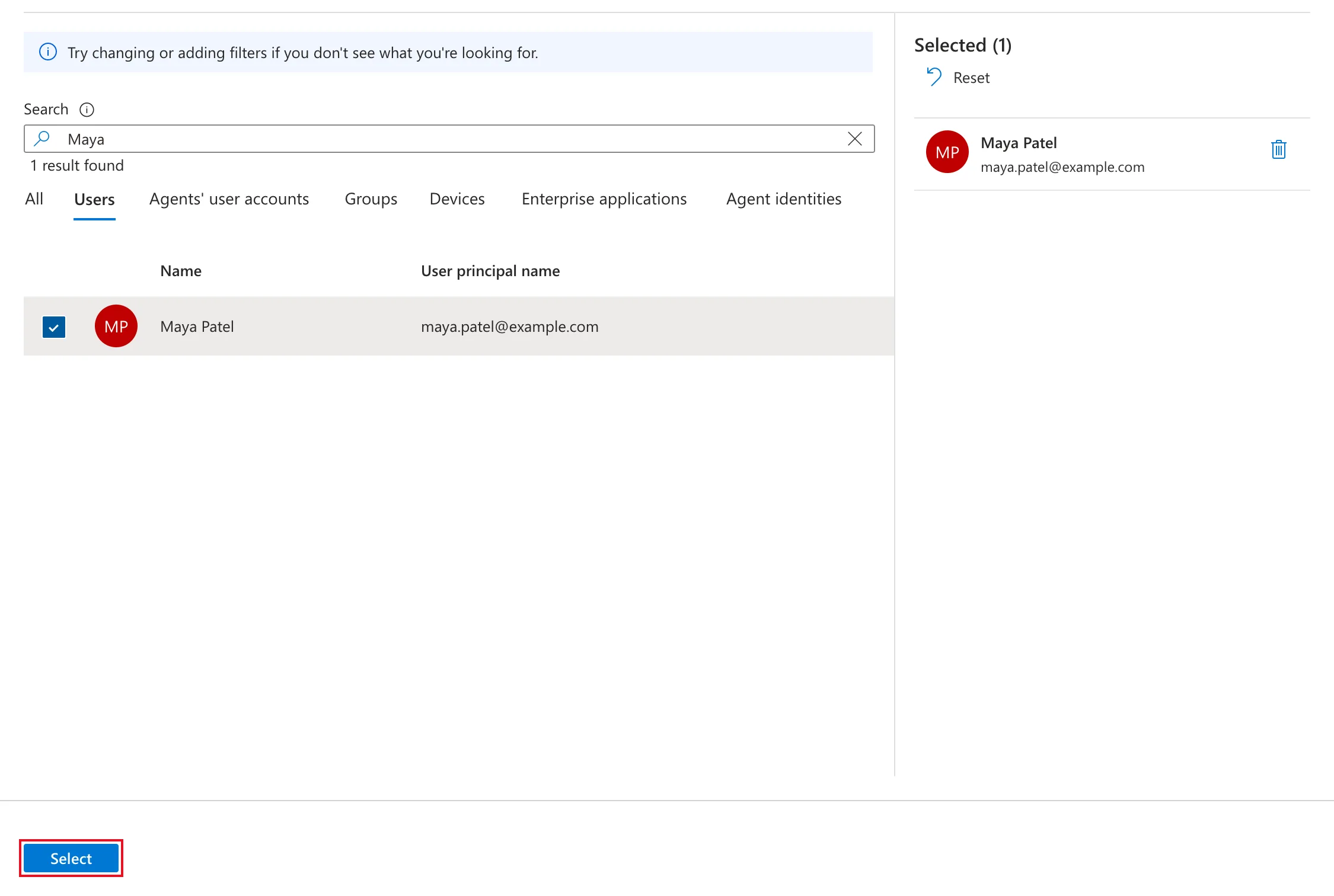Click Maya Patel avatar in results row
The image size is (1334, 896).
pos(116,326)
